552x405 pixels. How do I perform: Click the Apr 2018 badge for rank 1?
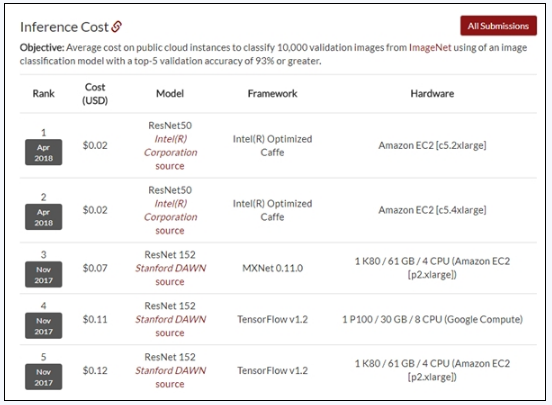coord(44,152)
